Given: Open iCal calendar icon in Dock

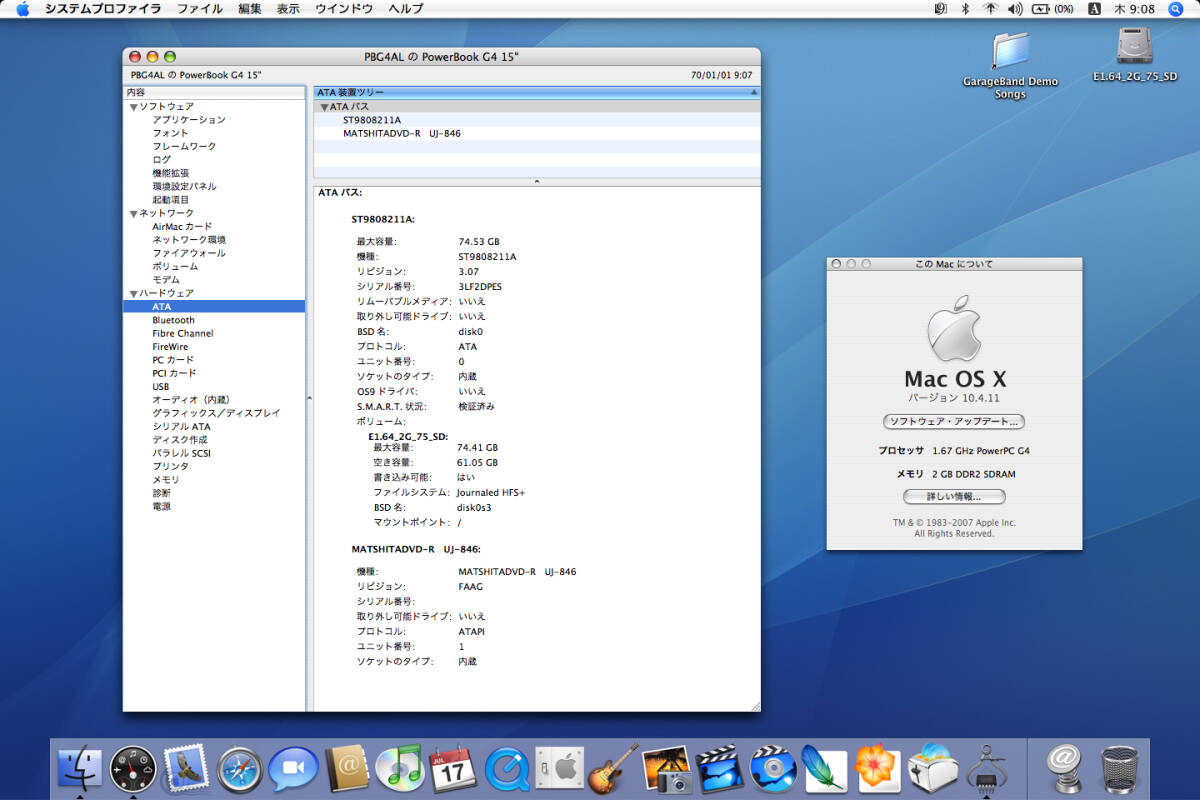Looking at the screenshot, I should click(453, 768).
